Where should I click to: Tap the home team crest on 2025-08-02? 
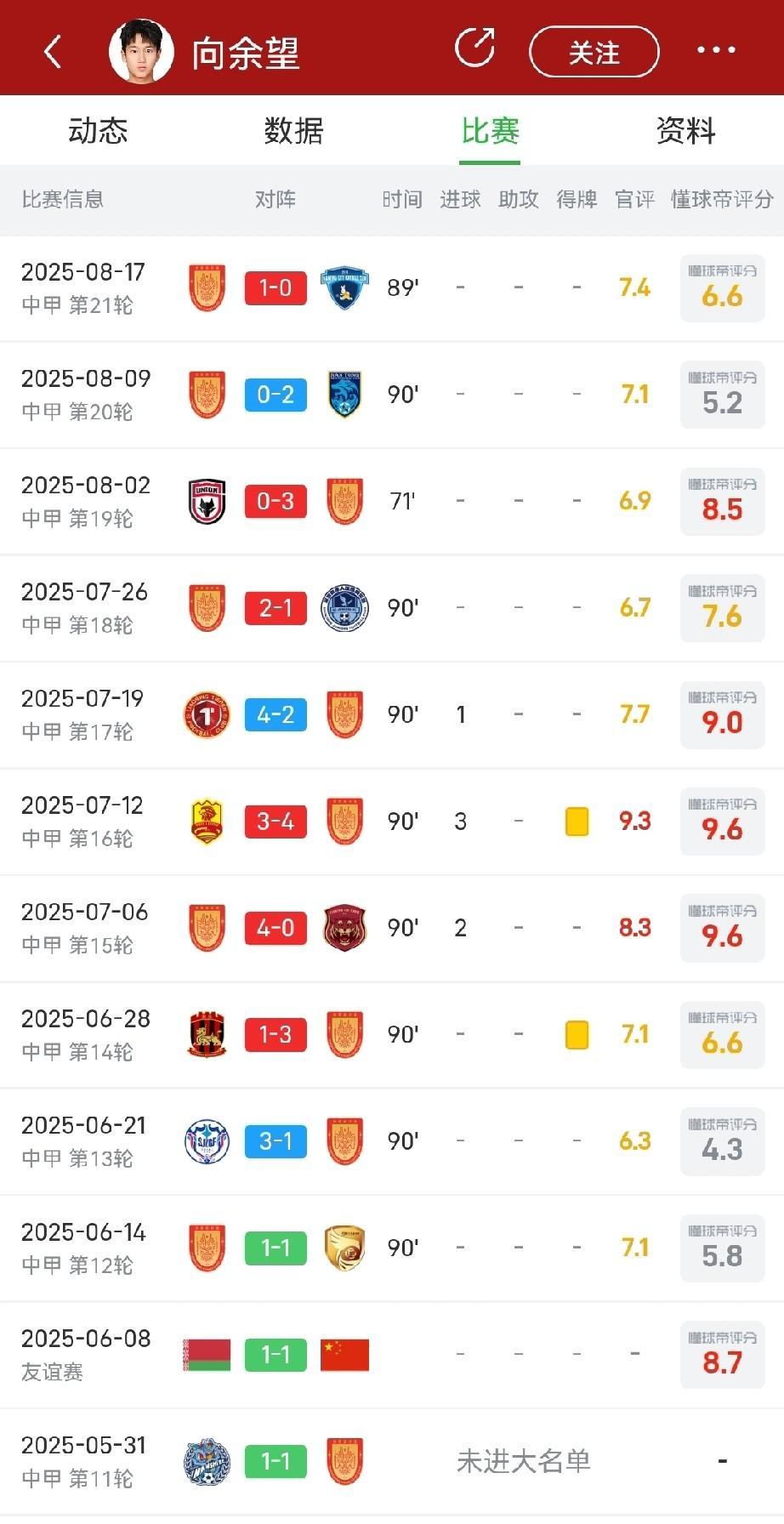pyautogui.click(x=207, y=501)
